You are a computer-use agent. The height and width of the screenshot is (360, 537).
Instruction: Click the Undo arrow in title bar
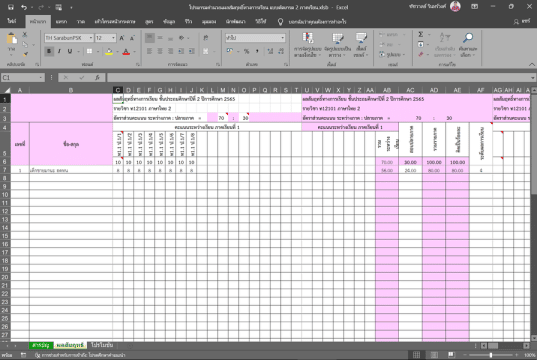pos(24,7)
